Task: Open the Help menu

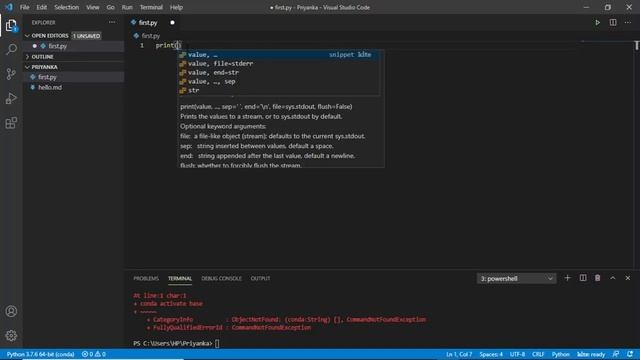Action: [x=176, y=7]
